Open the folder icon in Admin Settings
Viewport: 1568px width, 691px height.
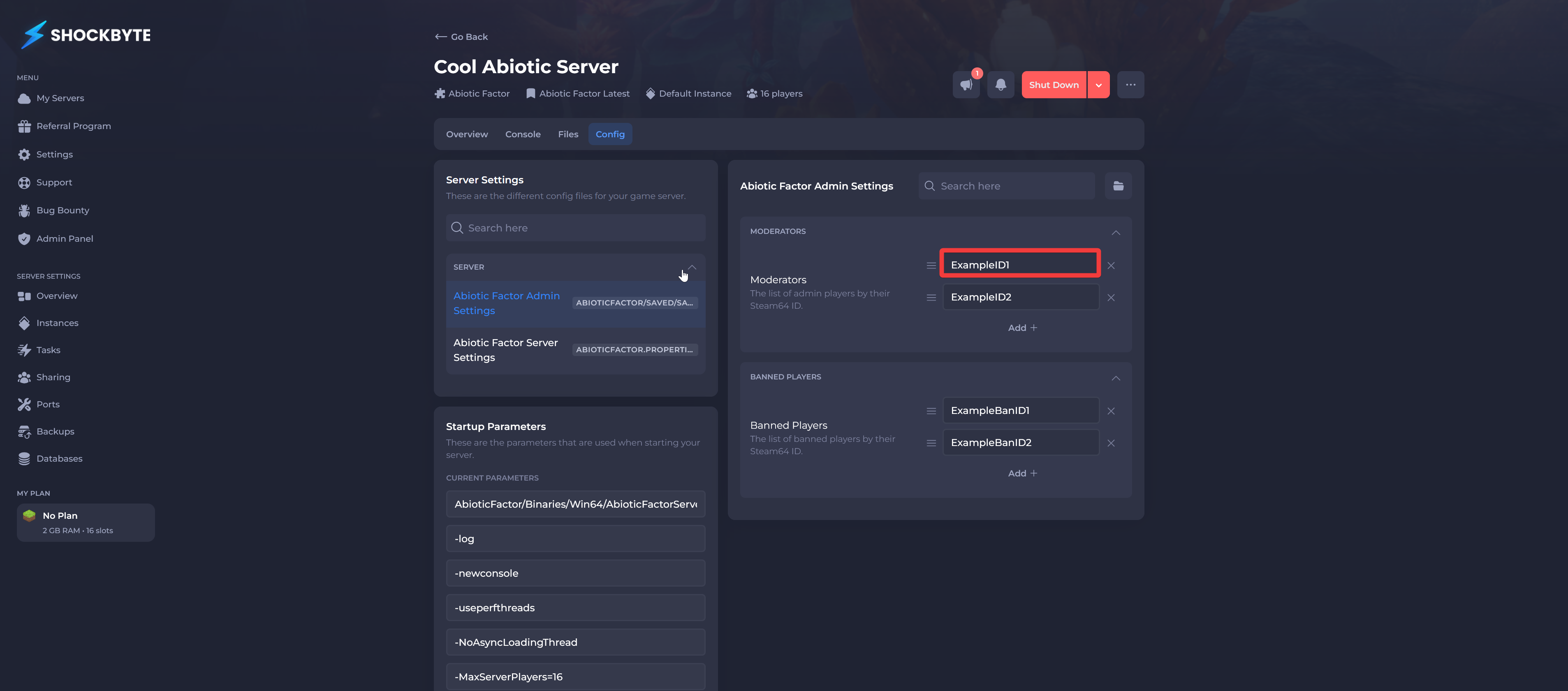tap(1118, 186)
